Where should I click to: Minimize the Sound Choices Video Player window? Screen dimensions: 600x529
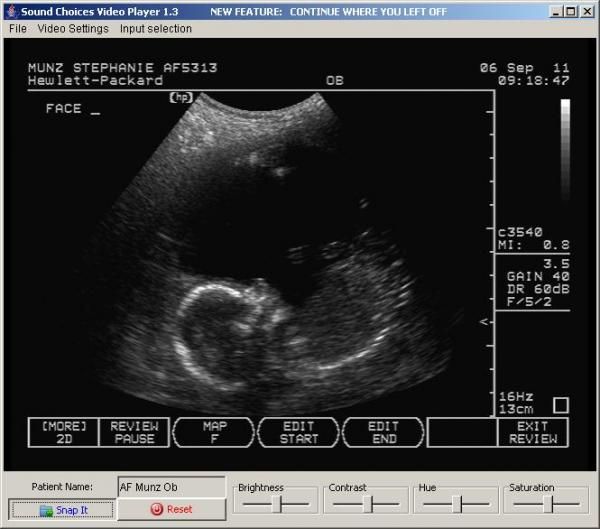pos(556,12)
